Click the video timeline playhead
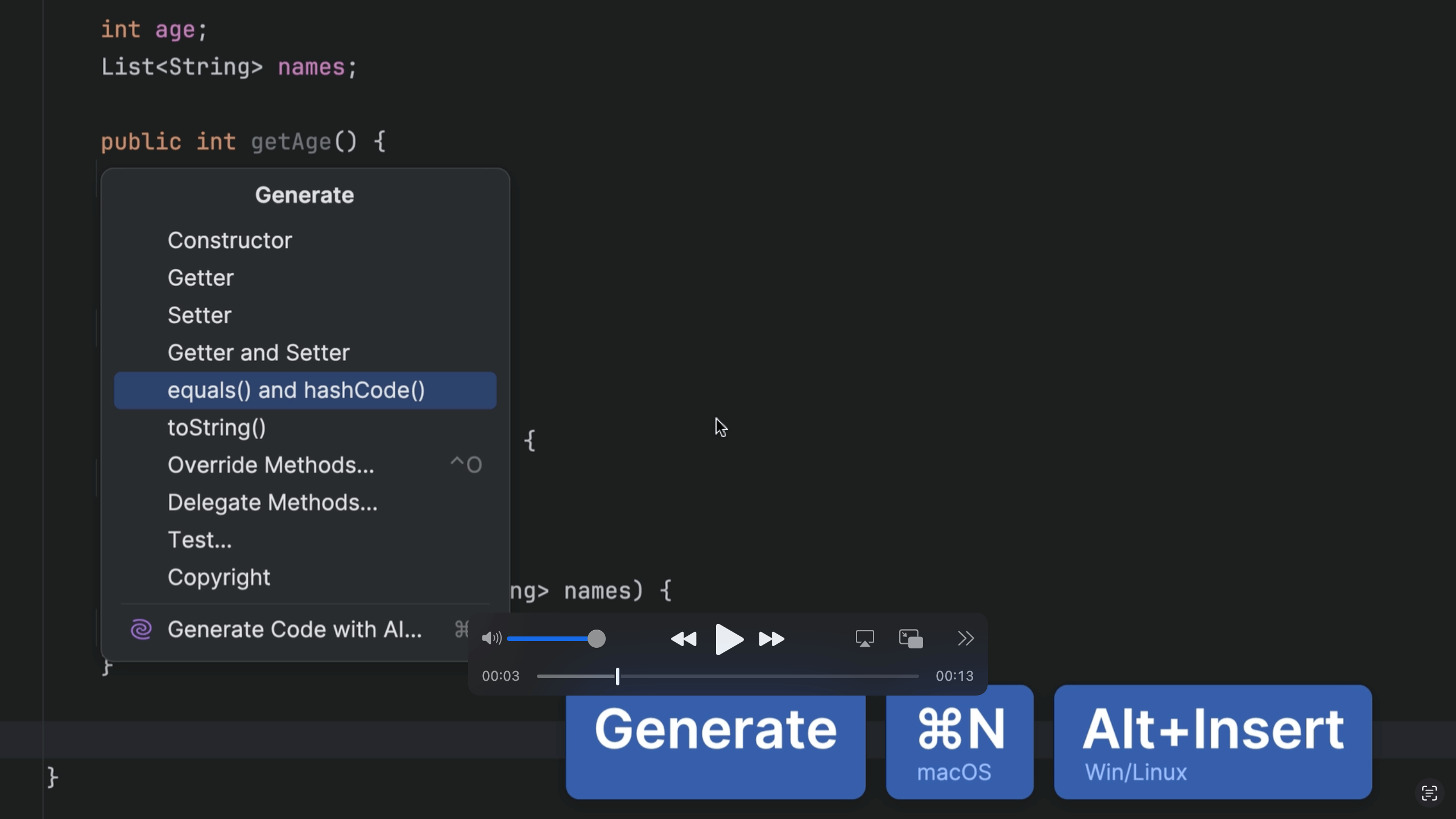The height and width of the screenshot is (819, 1456). point(617,676)
